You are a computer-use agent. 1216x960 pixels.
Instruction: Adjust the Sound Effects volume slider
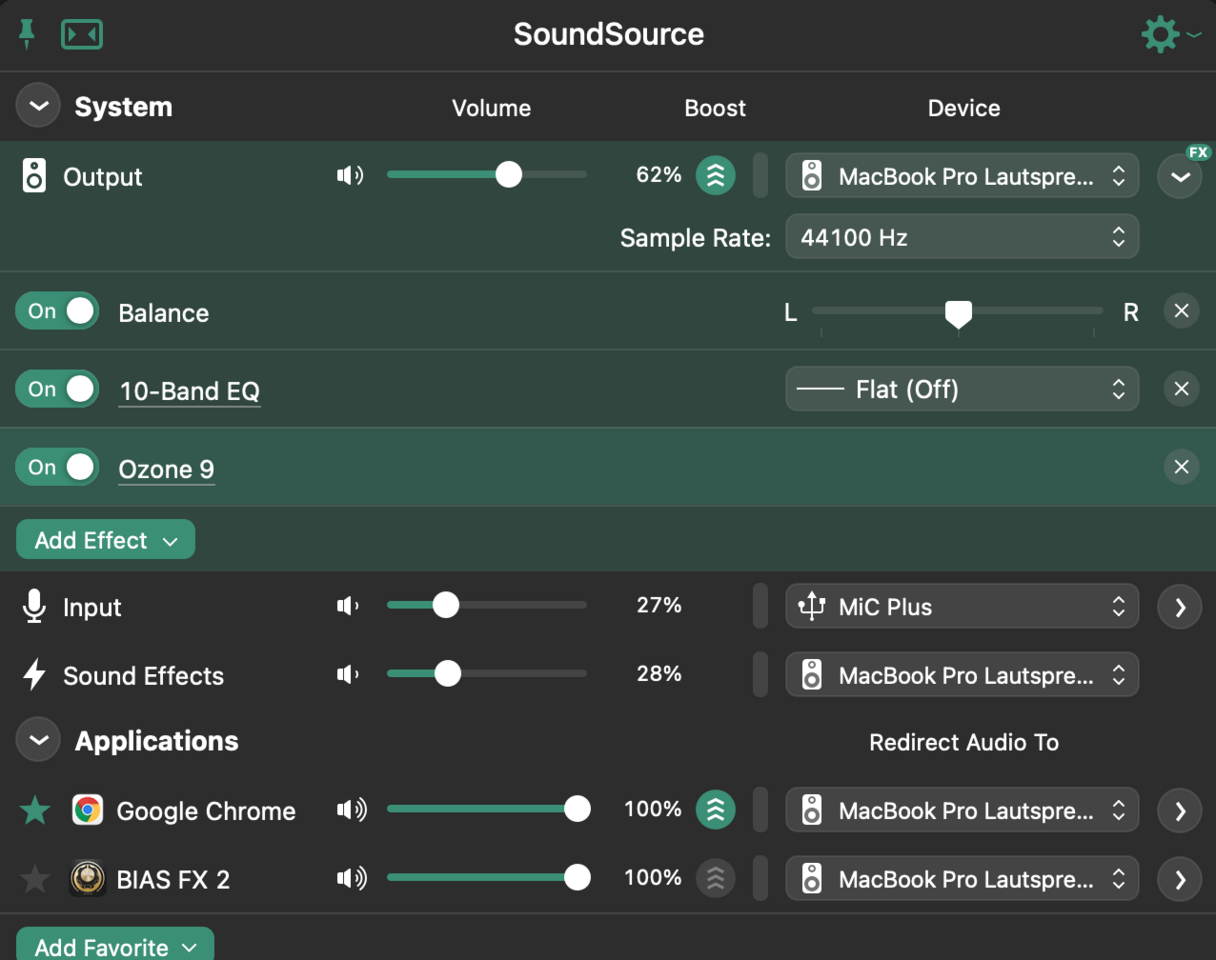487,673
